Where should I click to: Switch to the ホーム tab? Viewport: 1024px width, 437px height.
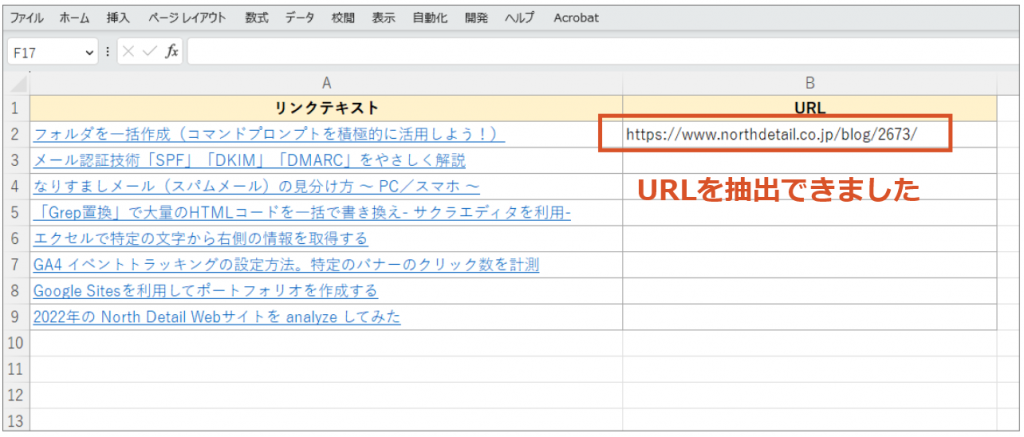[74, 18]
